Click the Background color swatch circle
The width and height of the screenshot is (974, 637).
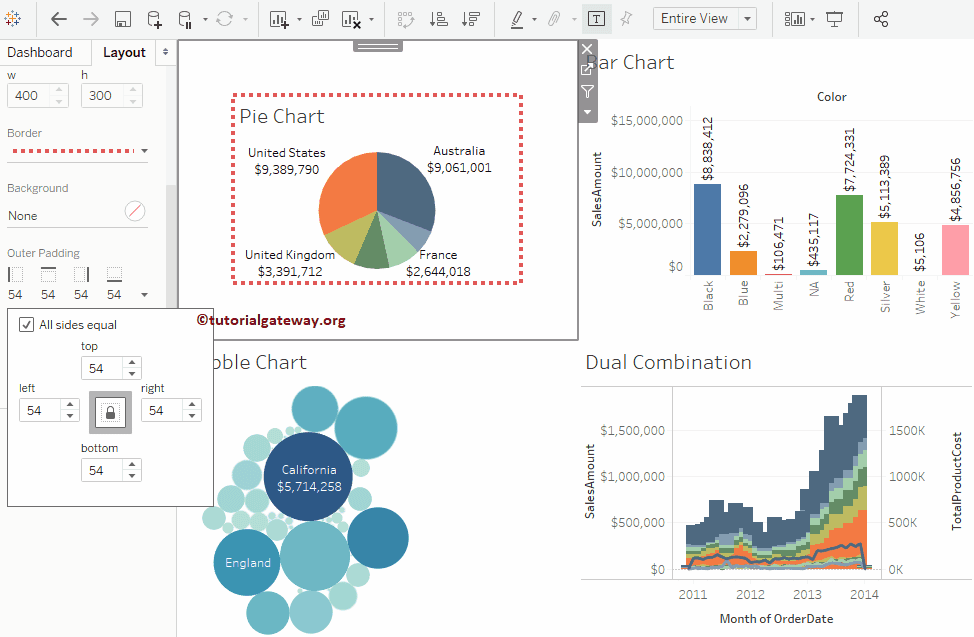(135, 211)
